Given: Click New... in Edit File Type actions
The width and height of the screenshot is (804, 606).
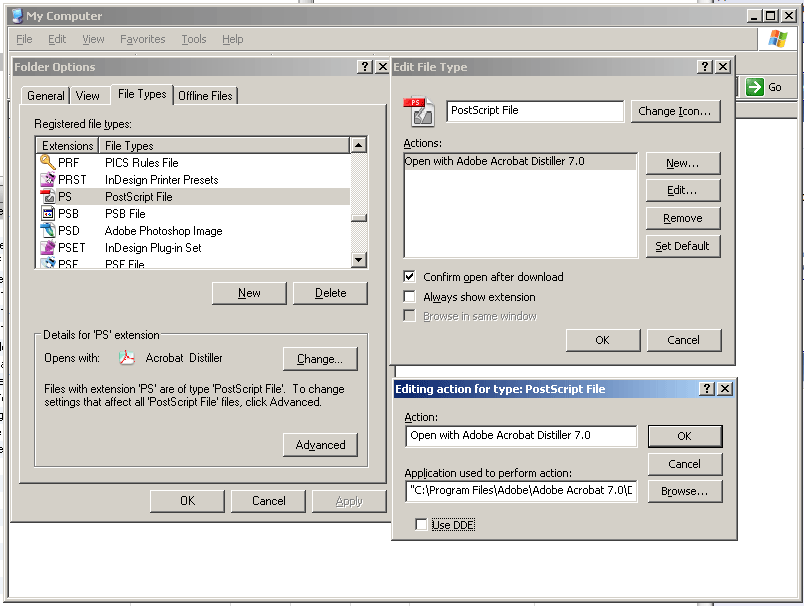Looking at the screenshot, I should 683,164.
